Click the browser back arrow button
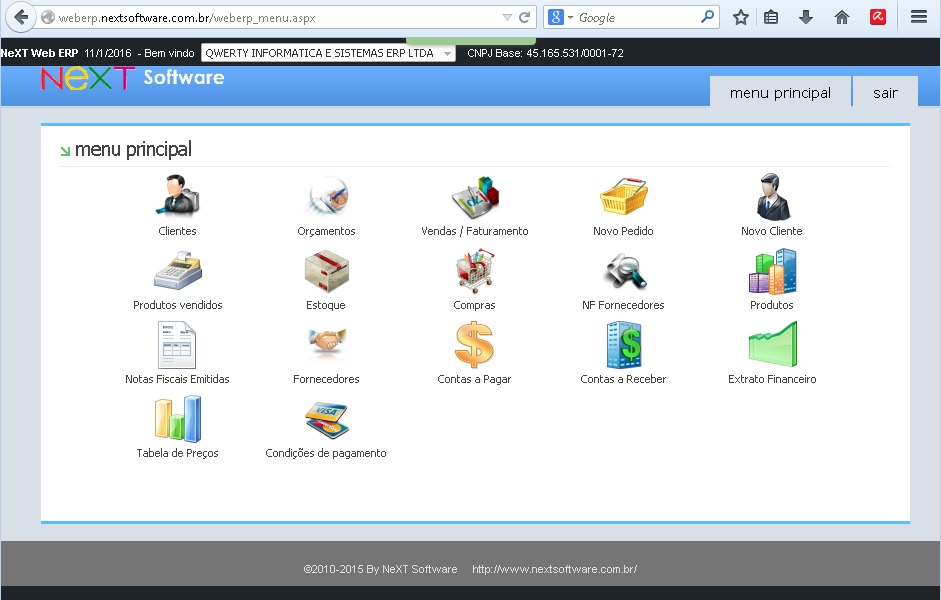This screenshot has height=600, width=941. point(21,17)
